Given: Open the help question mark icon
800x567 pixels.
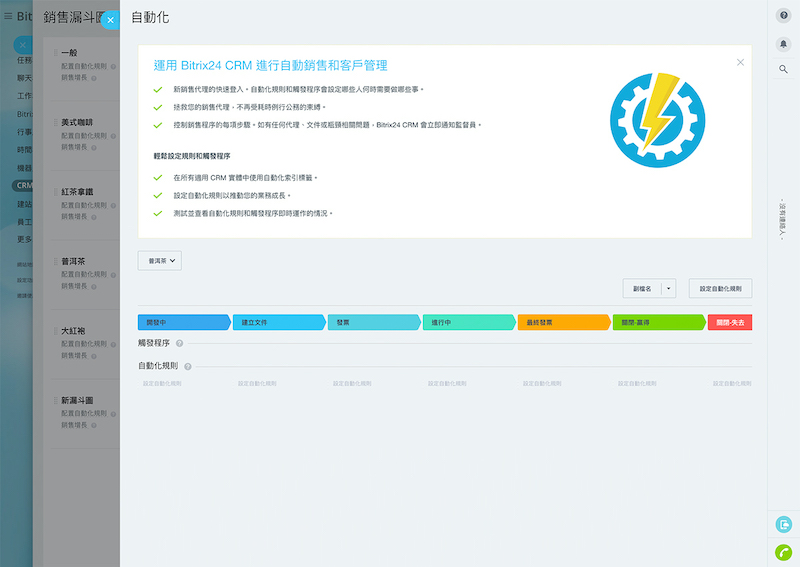Looking at the screenshot, I should 784,15.
